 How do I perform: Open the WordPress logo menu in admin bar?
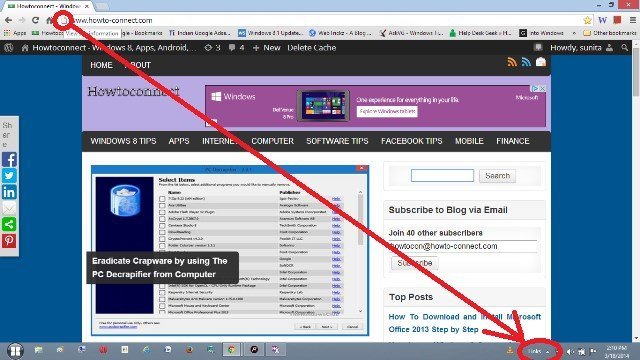[9, 48]
